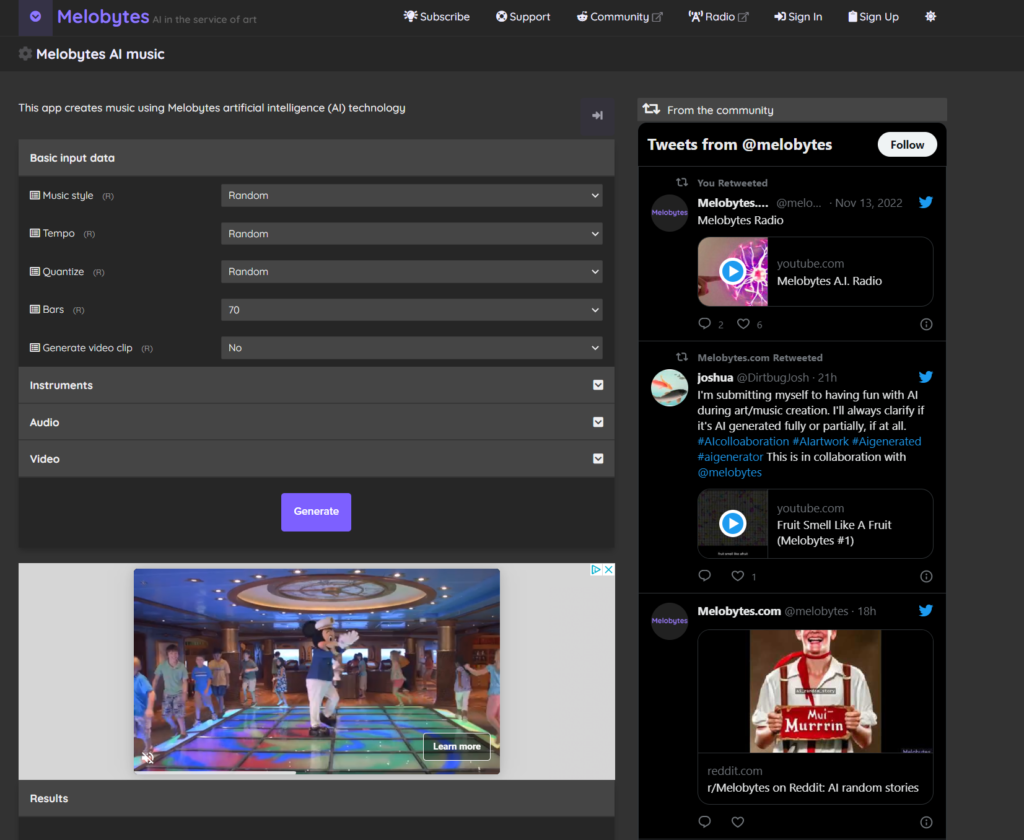Viewport: 1024px width, 840px height.
Task: Click the Music style (R) randomize marker
Action: coord(108,196)
